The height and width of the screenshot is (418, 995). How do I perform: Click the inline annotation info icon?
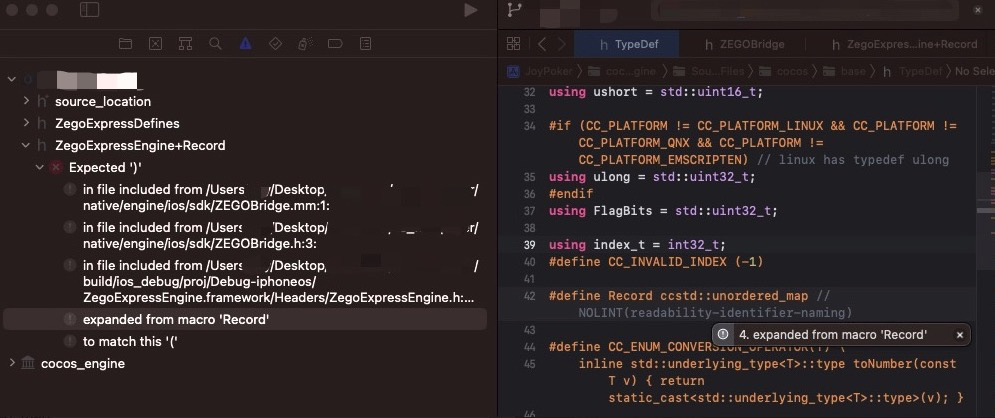coord(723,334)
